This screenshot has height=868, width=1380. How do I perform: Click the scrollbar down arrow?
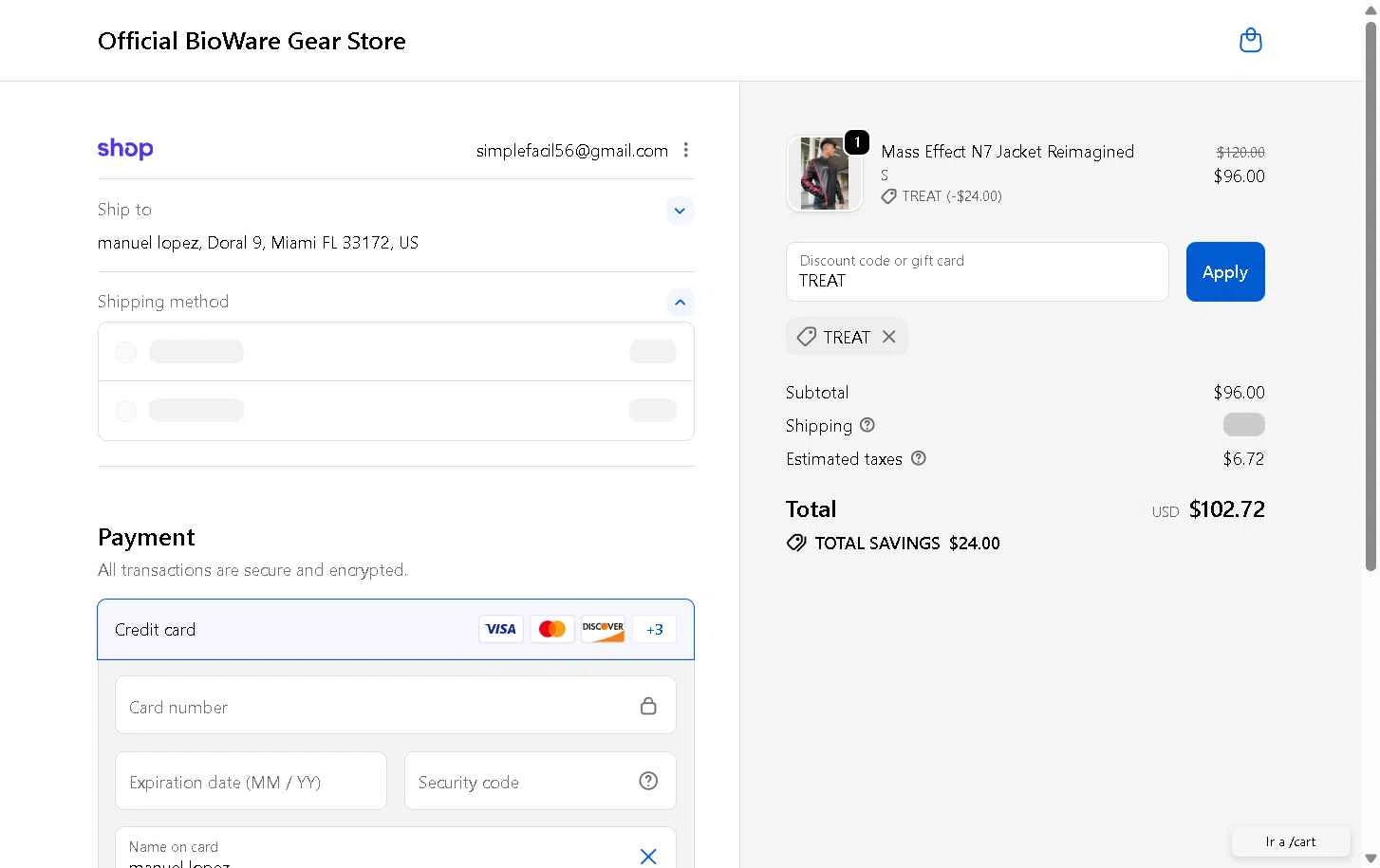click(1371, 859)
